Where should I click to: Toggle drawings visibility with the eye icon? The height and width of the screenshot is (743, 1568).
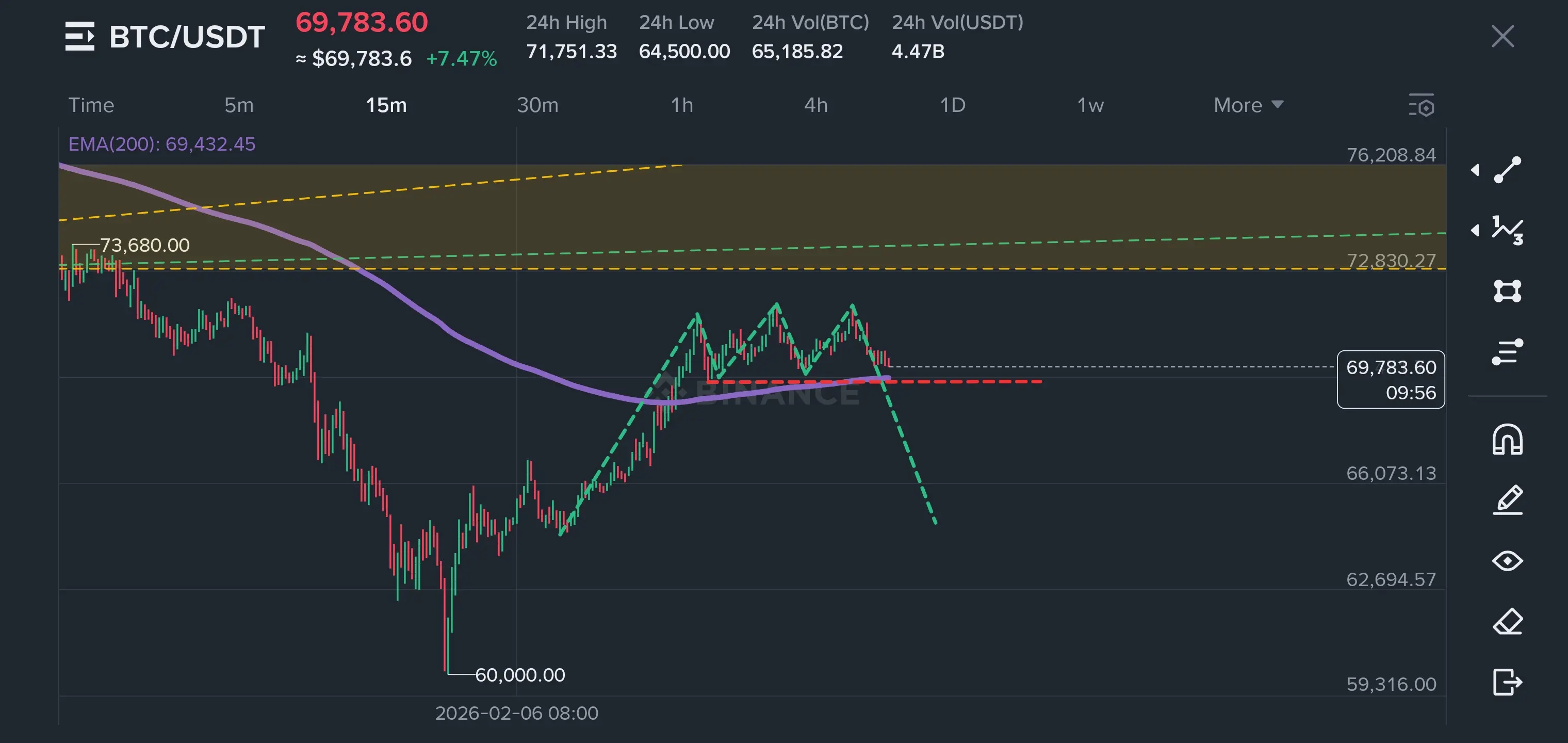click(1507, 560)
